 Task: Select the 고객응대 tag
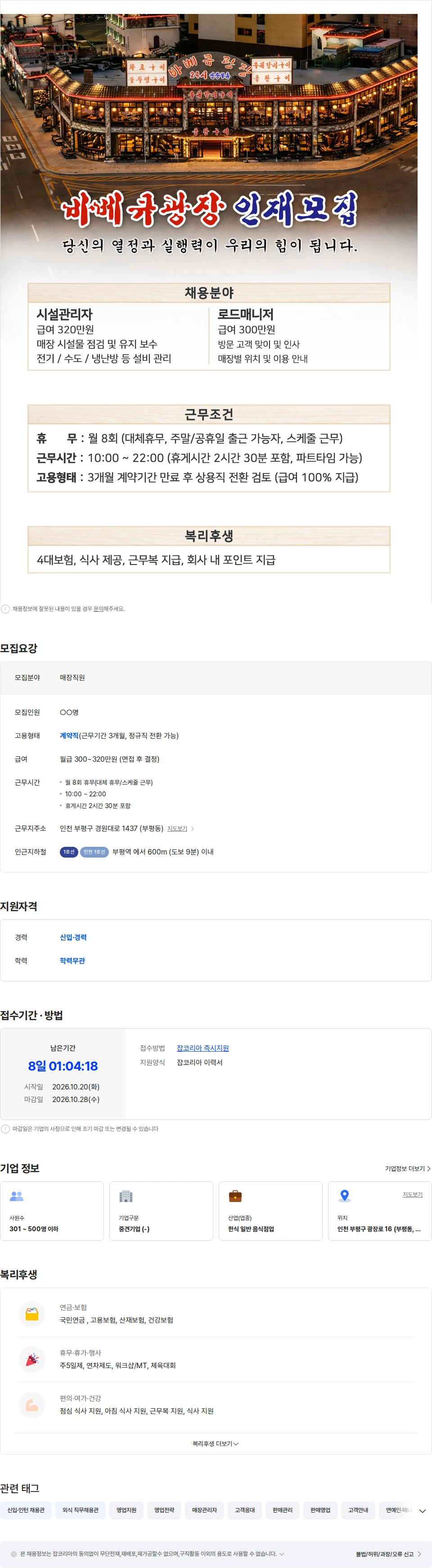click(x=245, y=1510)
